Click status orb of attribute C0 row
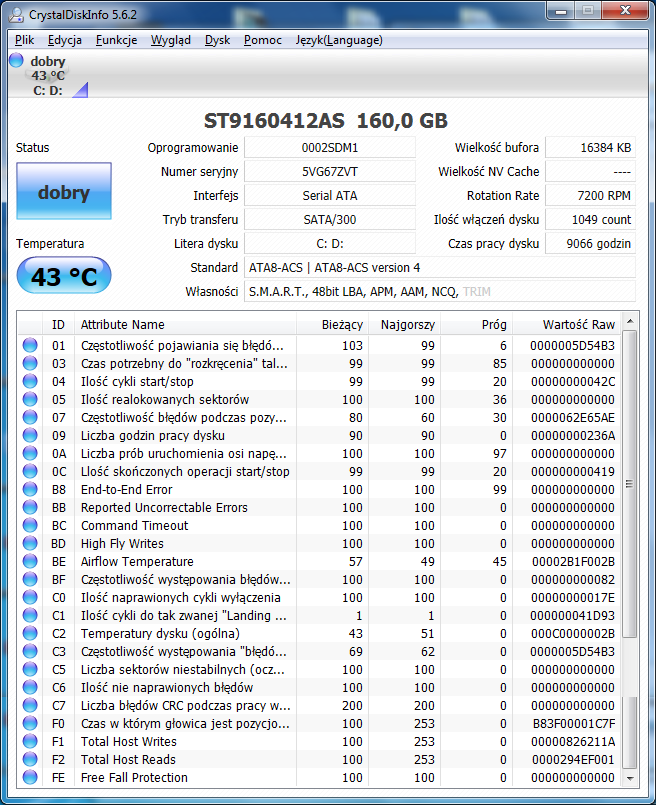This screenshot has height=805, width=656. (x=30, y=597)
